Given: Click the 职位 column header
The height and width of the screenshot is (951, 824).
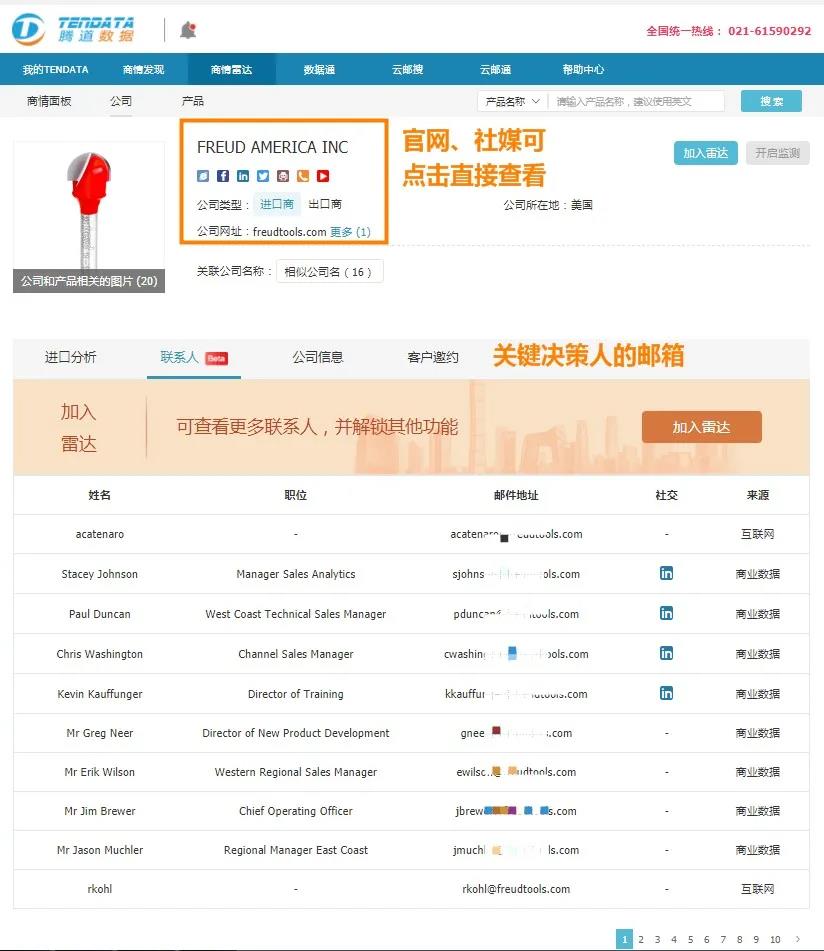Looking at the screenshot, I should click(x=295, y=495).
